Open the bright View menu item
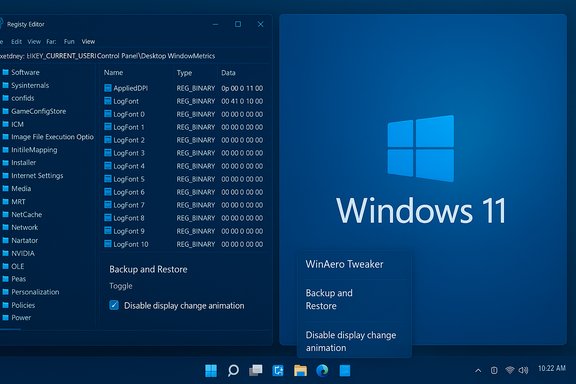Image resolution: width=576 pixels, height=384 pixels. click(x=88, y=42)
